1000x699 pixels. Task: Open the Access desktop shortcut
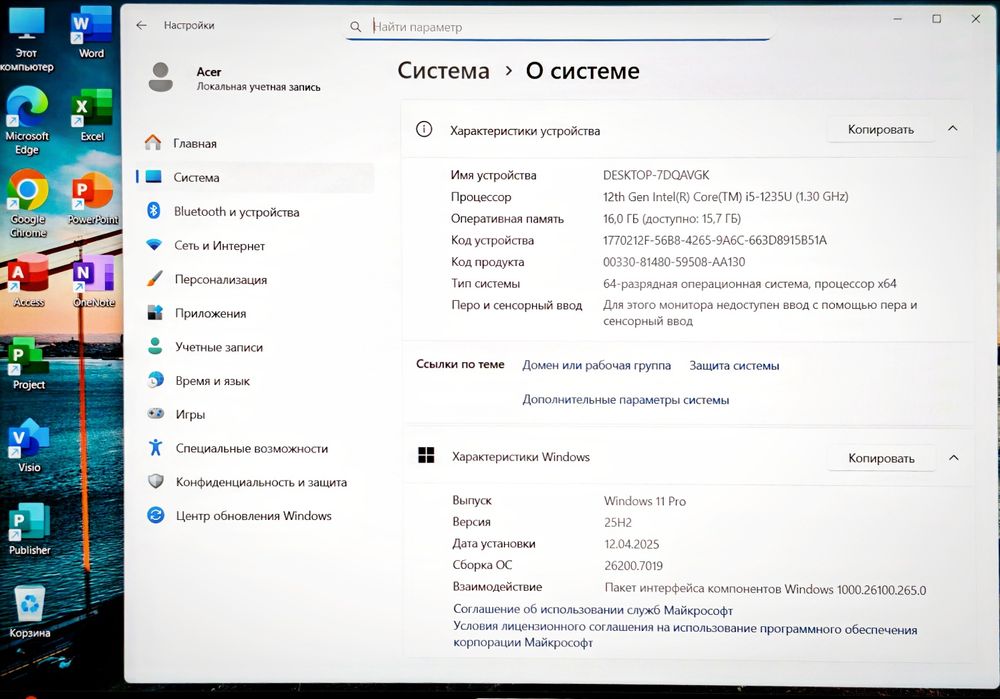pyautogui.click(x=28, y=282)
